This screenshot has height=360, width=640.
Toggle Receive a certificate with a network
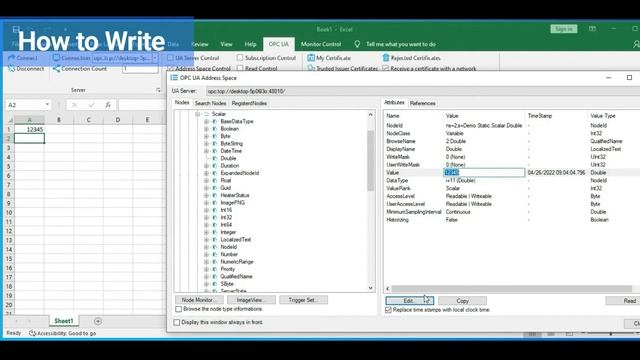point(385,68)
